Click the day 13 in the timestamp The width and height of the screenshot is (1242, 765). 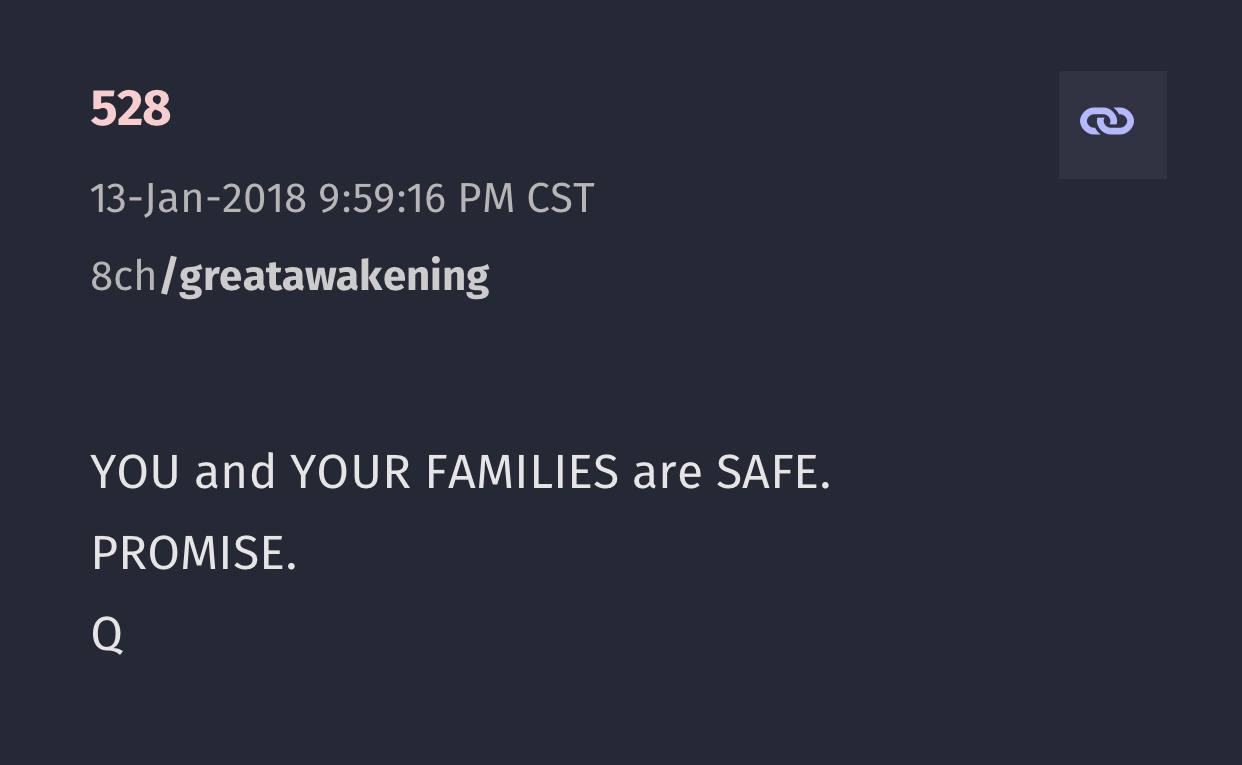point(109,199)
